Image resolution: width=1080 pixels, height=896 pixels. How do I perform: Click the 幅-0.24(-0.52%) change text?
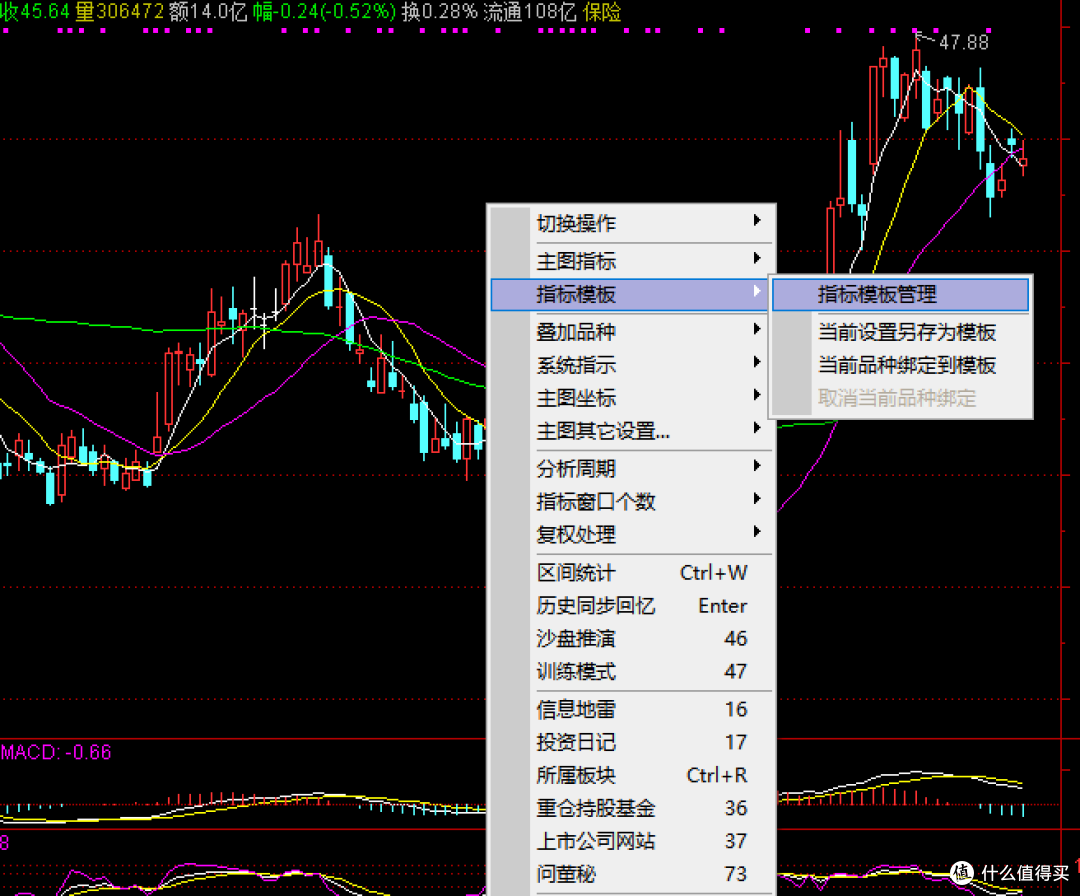[324, 12]
